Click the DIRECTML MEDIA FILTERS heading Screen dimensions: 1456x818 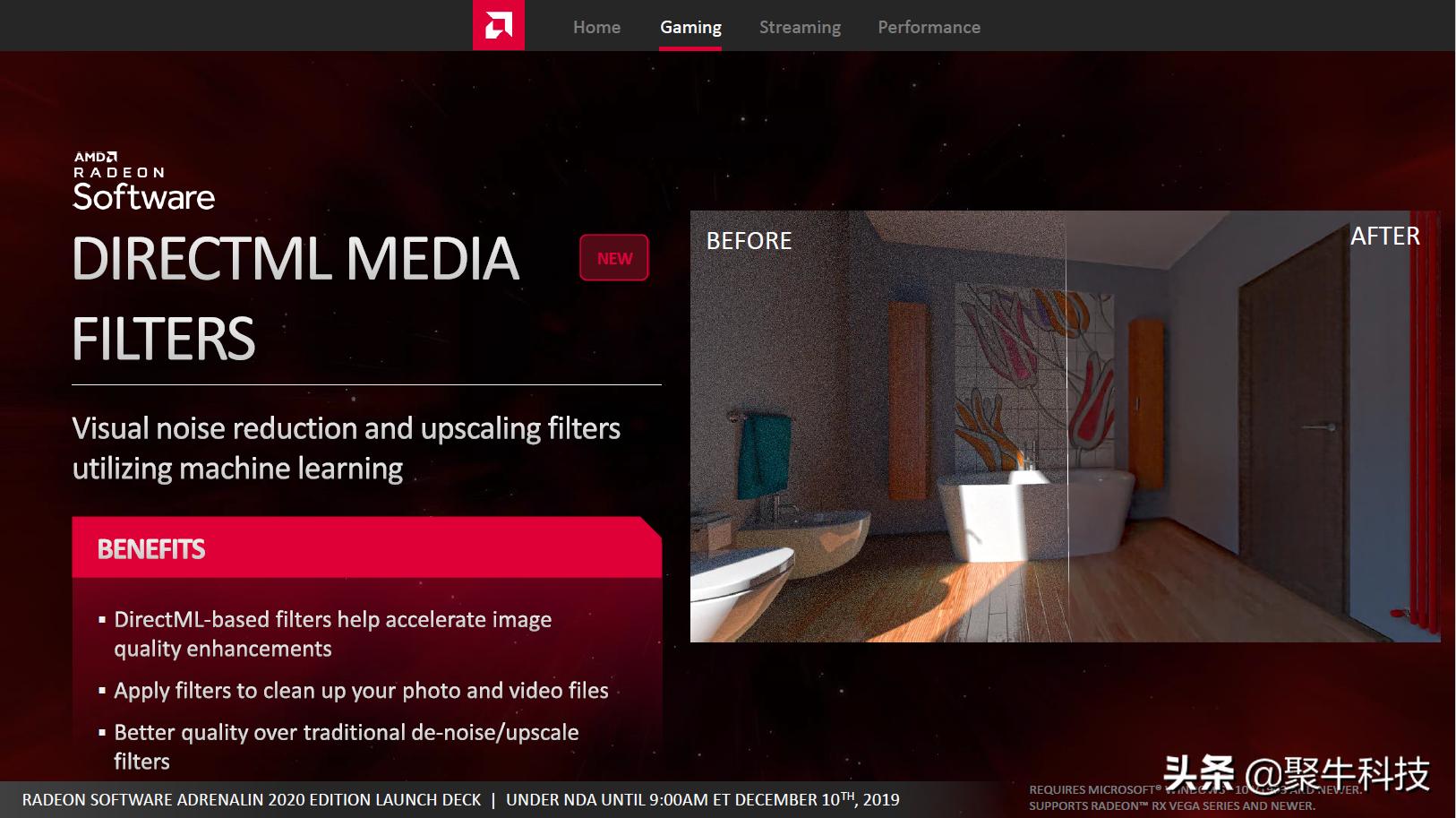point(295,298)
